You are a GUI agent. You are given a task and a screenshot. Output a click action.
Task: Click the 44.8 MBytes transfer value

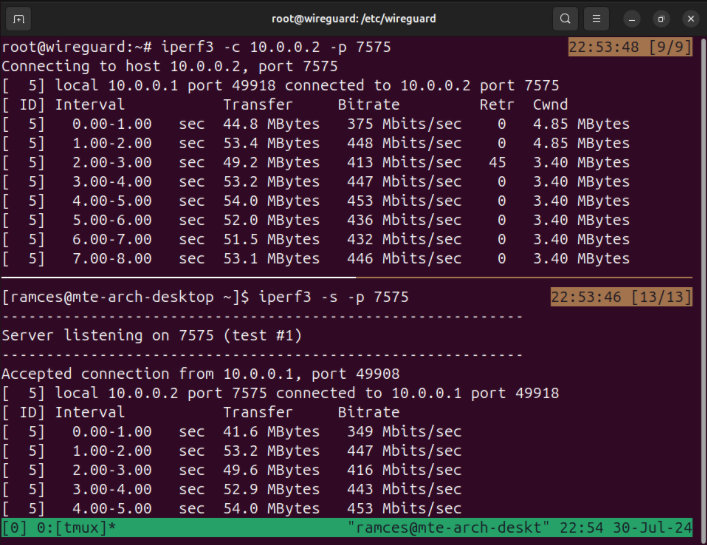pyautogui.click(x=271, y=124)
